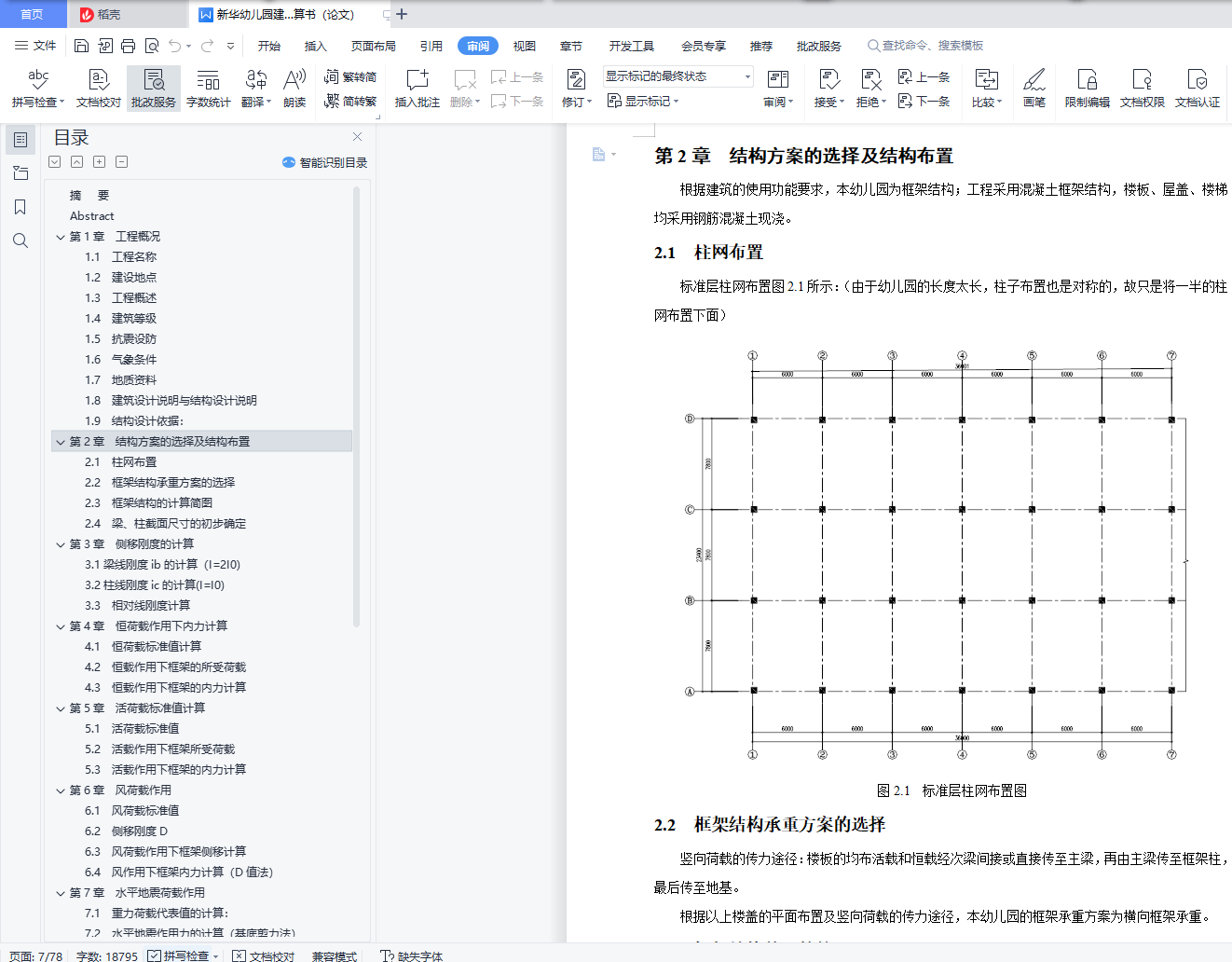Open the 接受 accept dropdown
This screenshot has height=962, width=1232.
(x=829, y=89)
